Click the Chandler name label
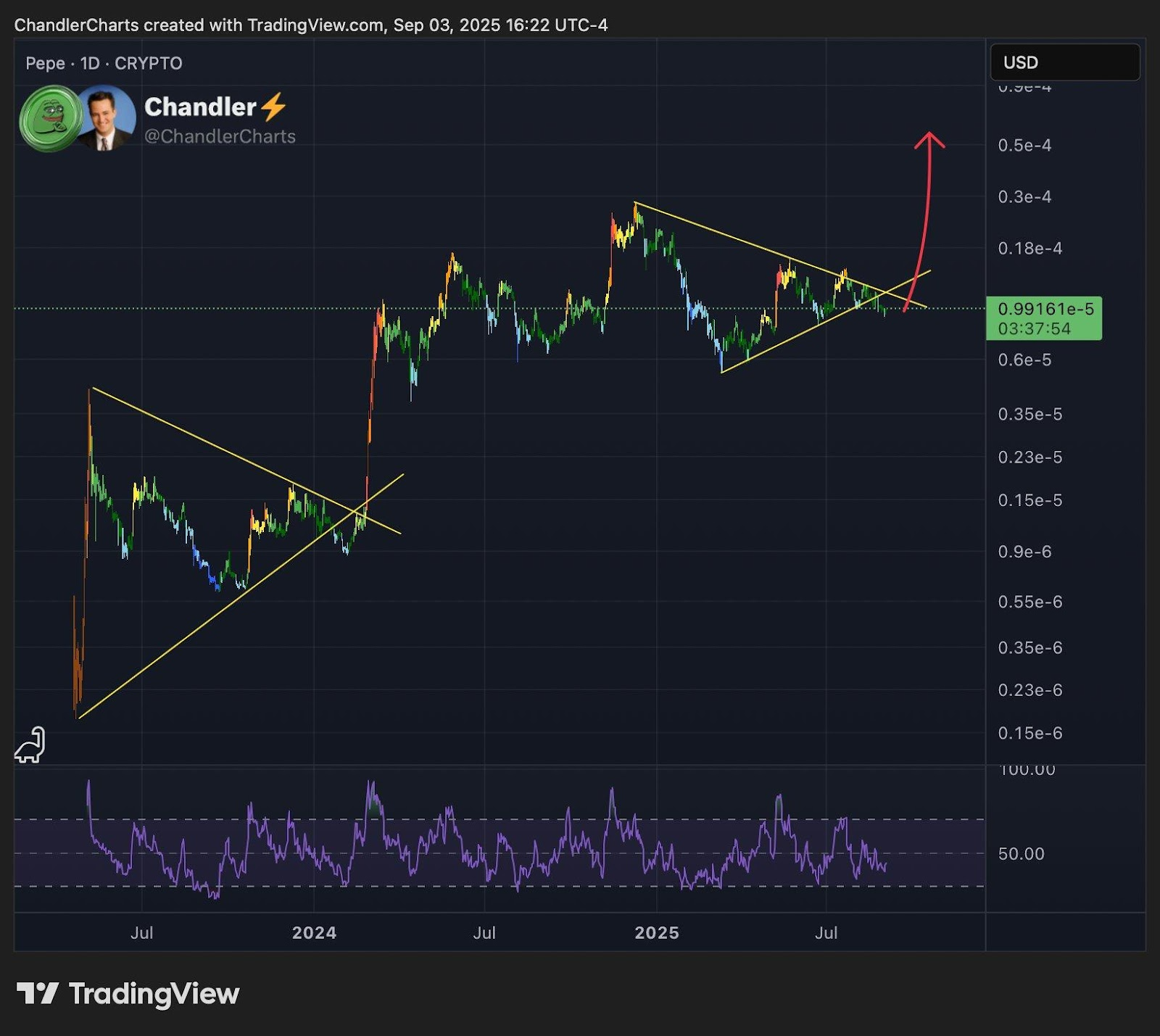 (x=200, y=107)
